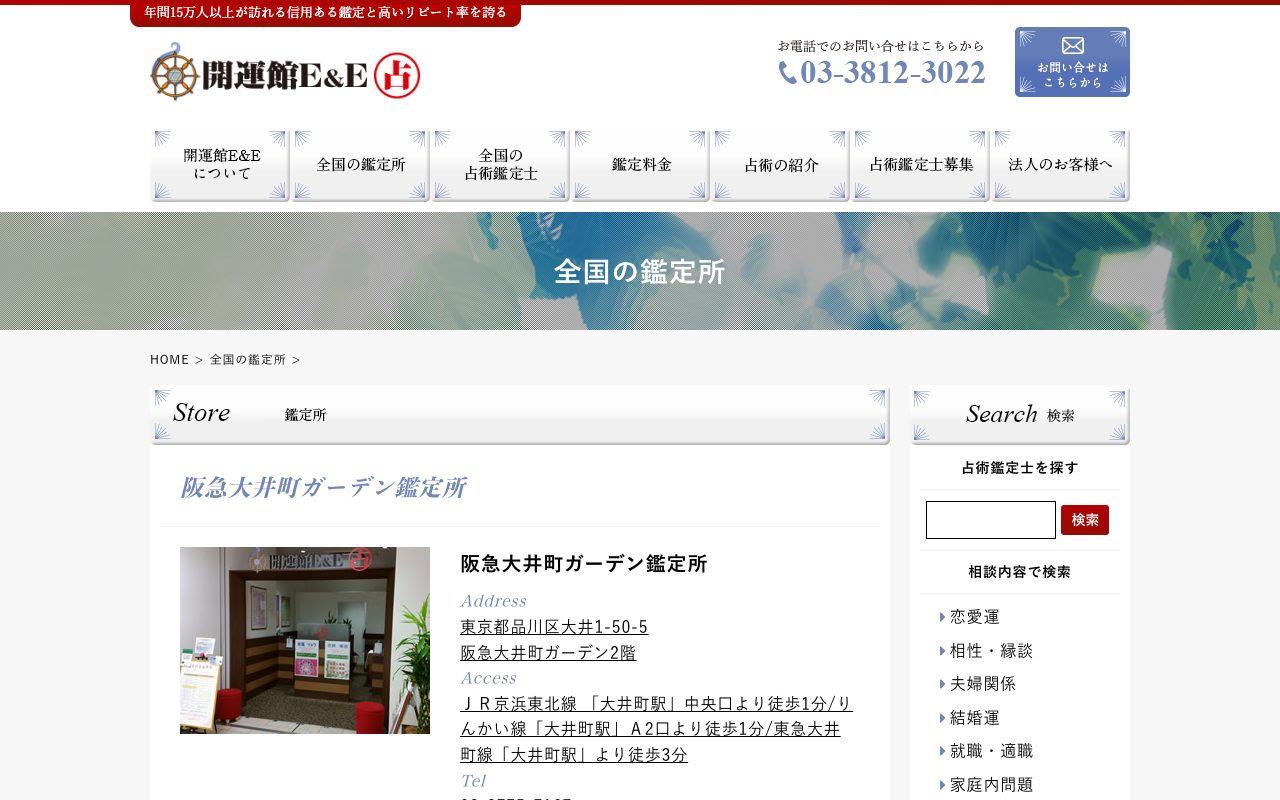Screen dimensions: 1280x800
Task: Click the phone number 03-3812-3022
Action: 882,73
